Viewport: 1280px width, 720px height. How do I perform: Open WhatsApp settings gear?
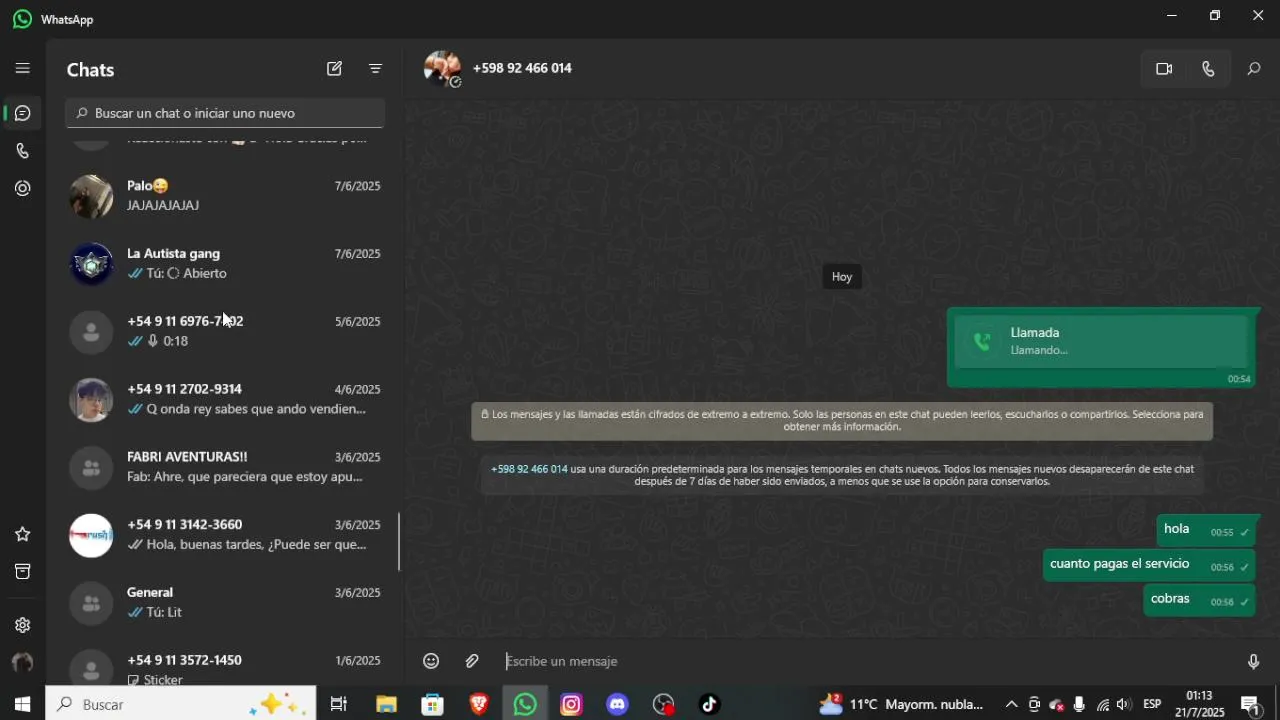point(22,625)
